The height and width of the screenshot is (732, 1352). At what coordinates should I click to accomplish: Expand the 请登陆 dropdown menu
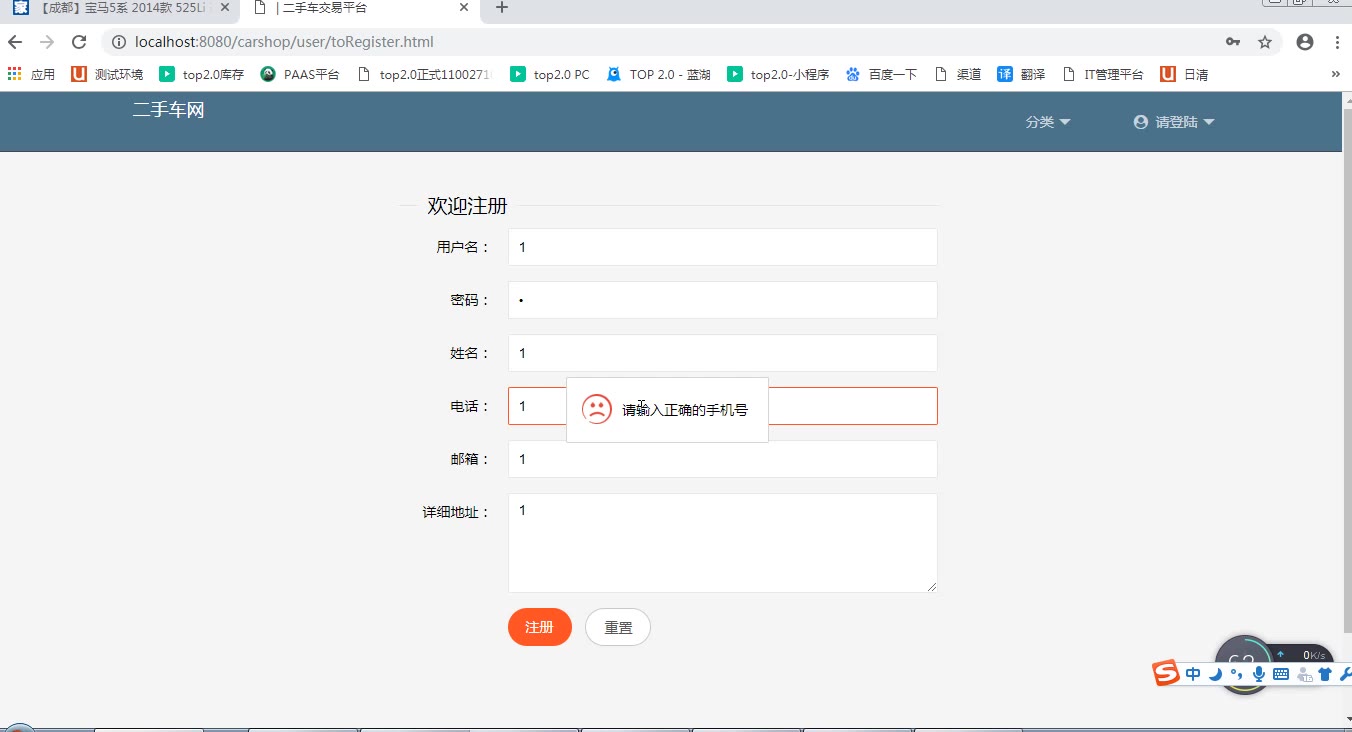[1174, 122]
